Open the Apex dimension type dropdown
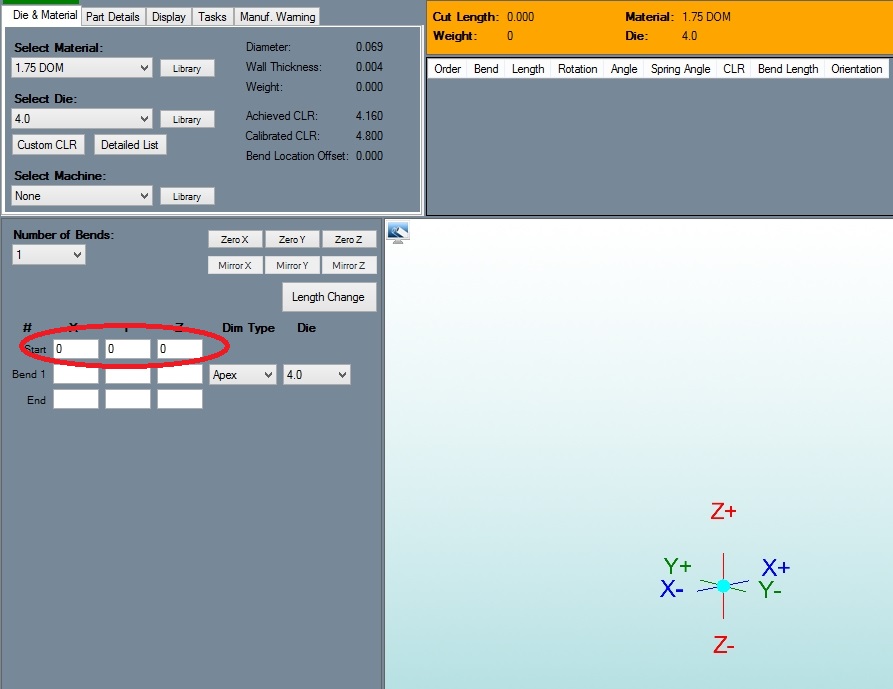 click(x=242, y=375)
